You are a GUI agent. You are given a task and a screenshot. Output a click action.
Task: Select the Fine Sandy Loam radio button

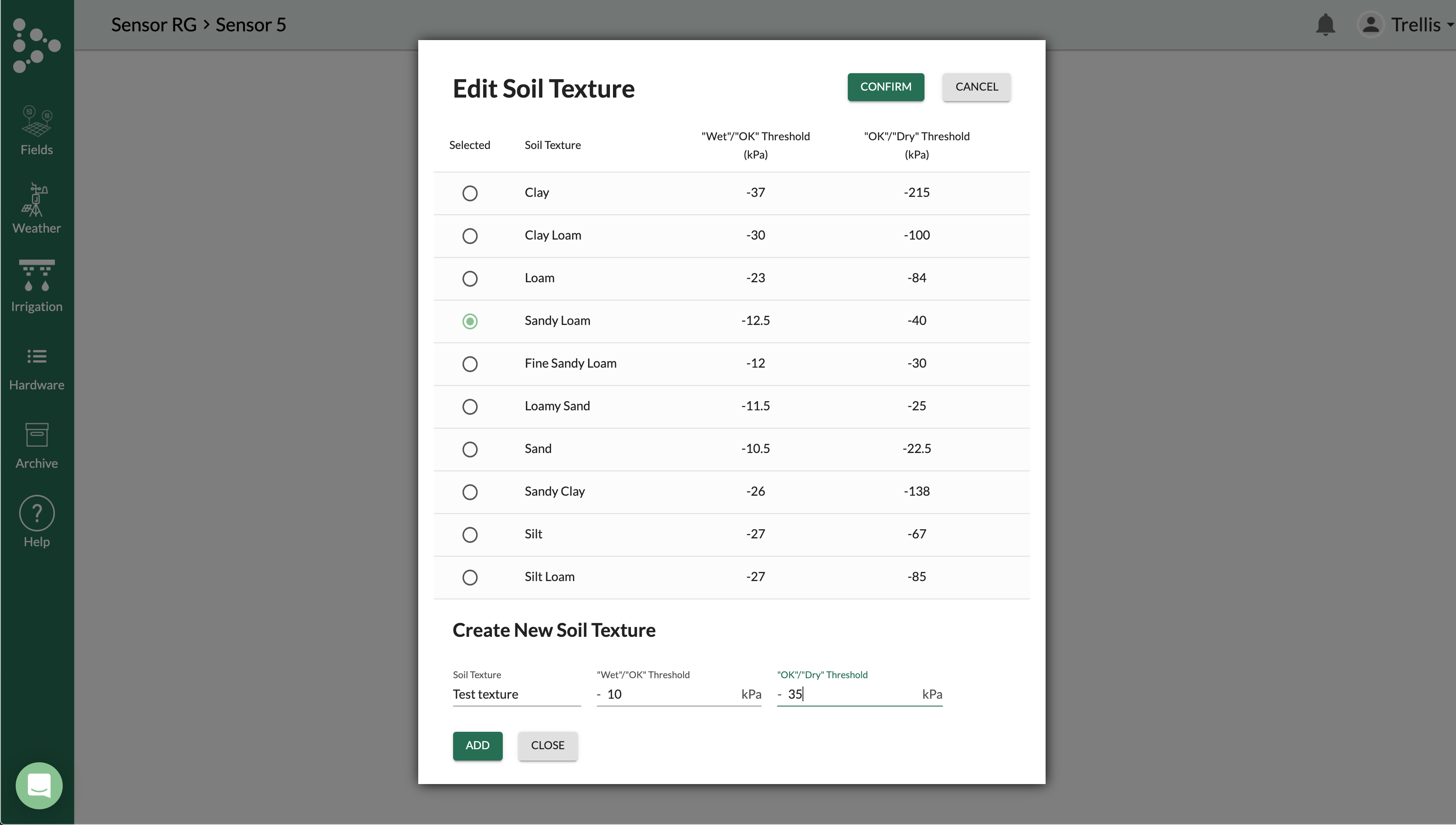pos(470,364)
